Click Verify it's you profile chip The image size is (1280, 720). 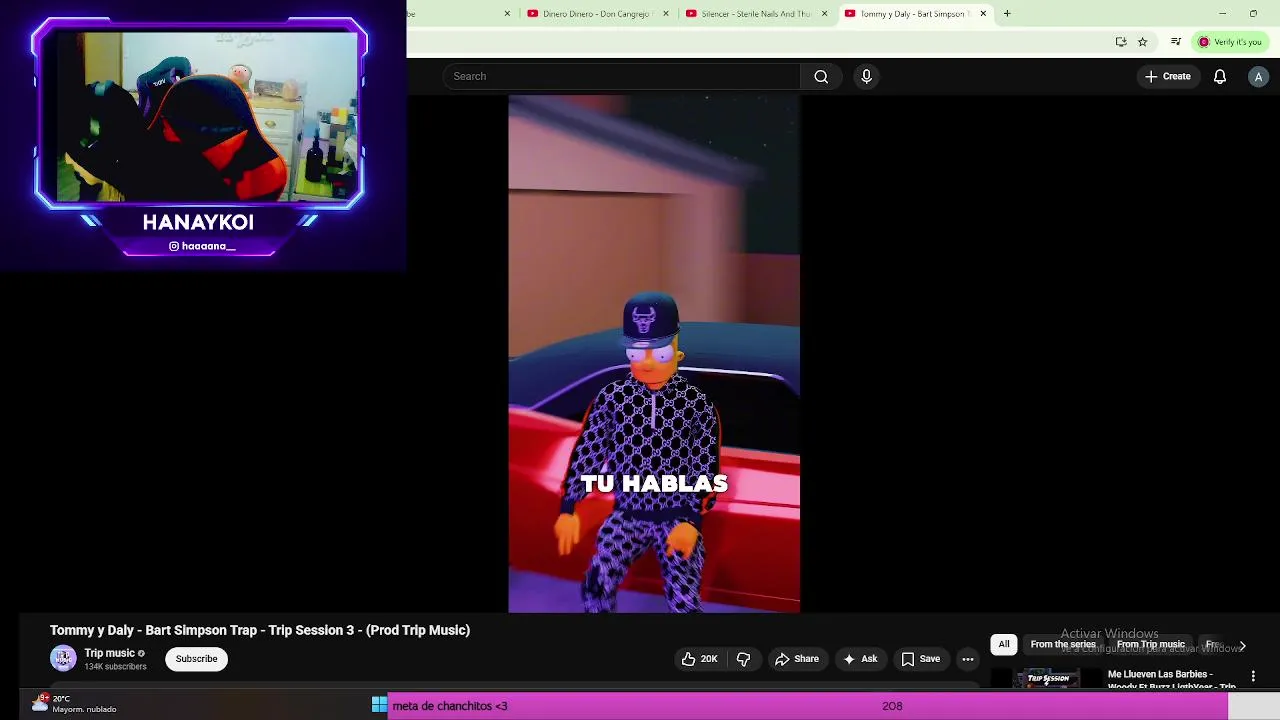(x=1230, y=42)
